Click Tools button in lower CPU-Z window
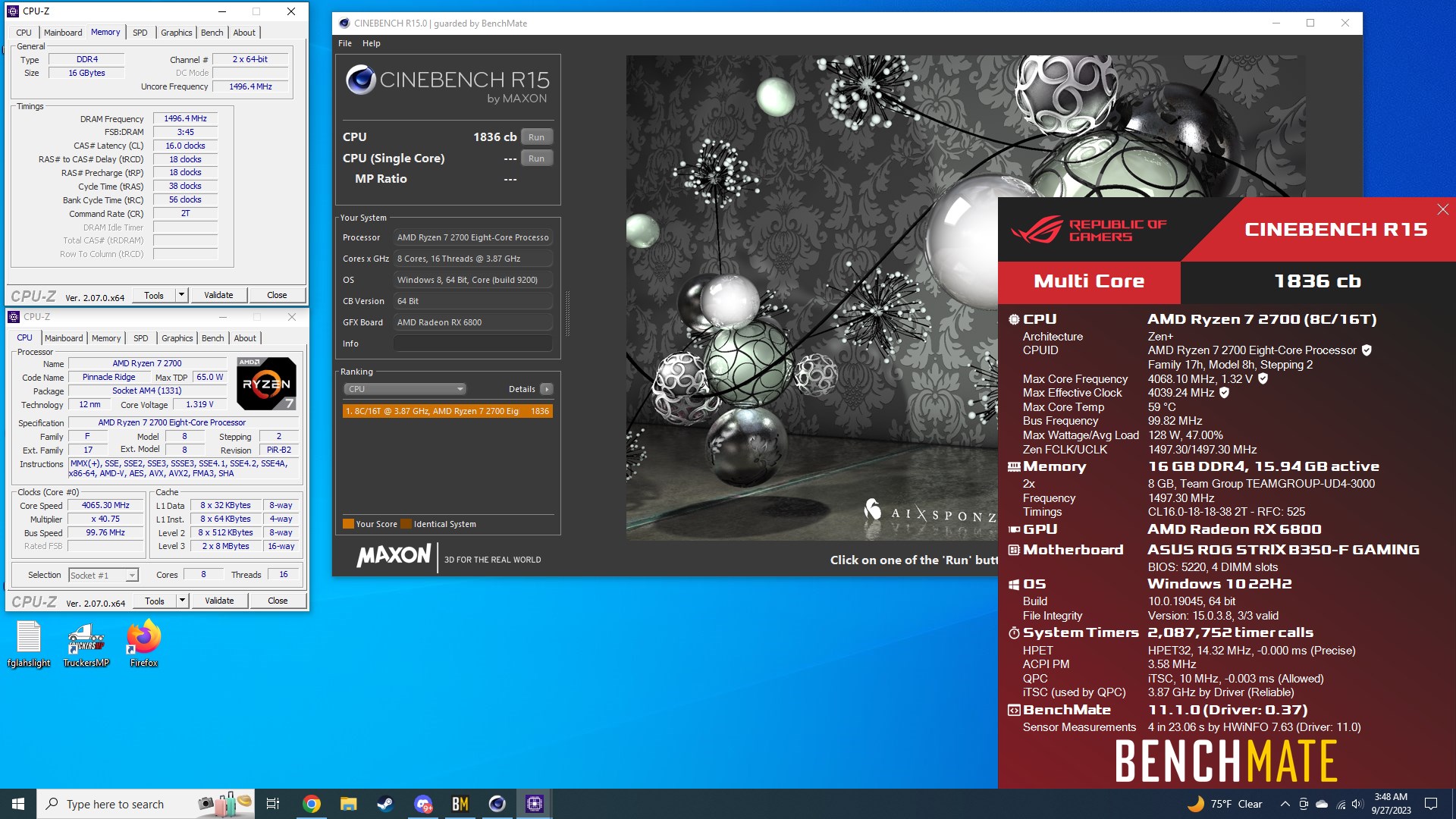 (x=155, y=601)
